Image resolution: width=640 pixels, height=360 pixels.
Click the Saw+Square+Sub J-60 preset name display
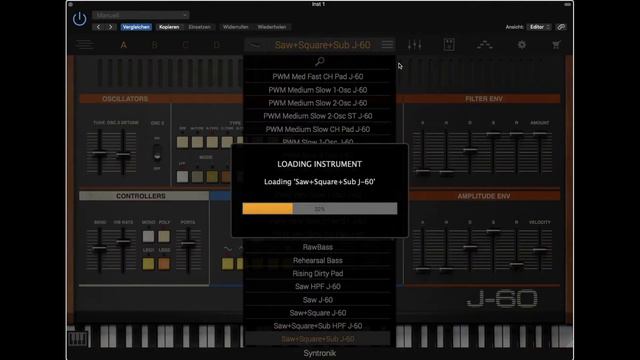pyautogui.click(x=322, y=45)
